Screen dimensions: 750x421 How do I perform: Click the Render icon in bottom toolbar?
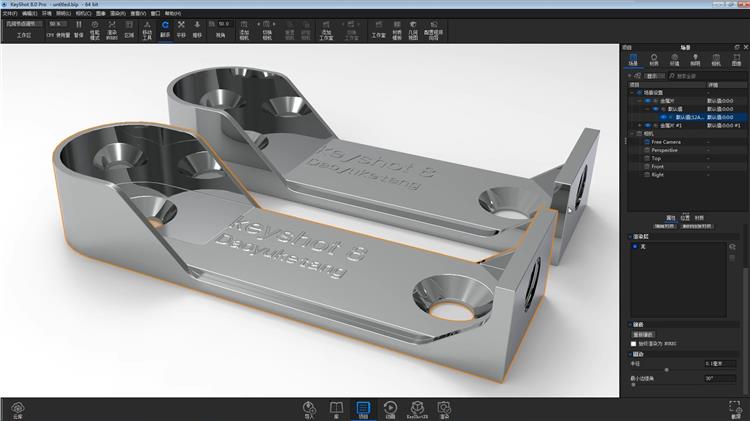[444, 408]
